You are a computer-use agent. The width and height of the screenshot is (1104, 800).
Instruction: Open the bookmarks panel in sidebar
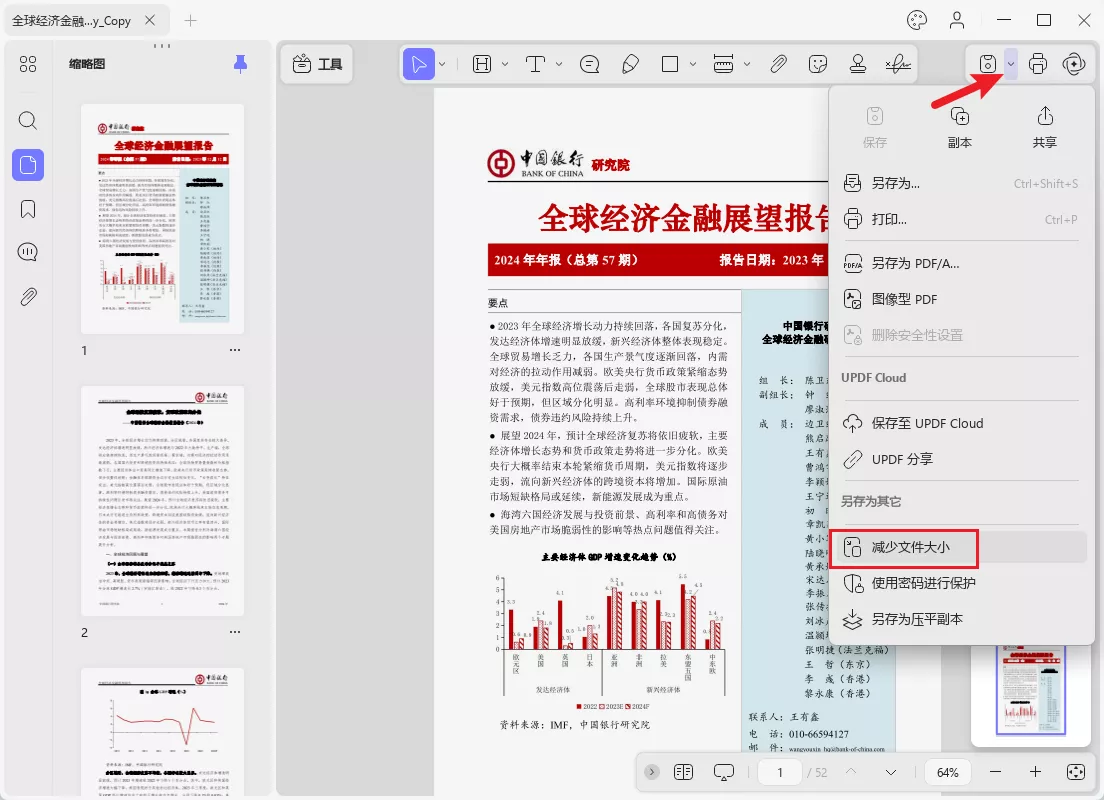coord(28,209)
